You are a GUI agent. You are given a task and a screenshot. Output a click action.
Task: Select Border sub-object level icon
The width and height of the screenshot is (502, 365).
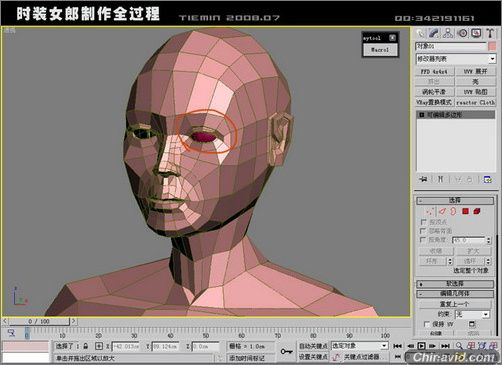tap(453, 211)
